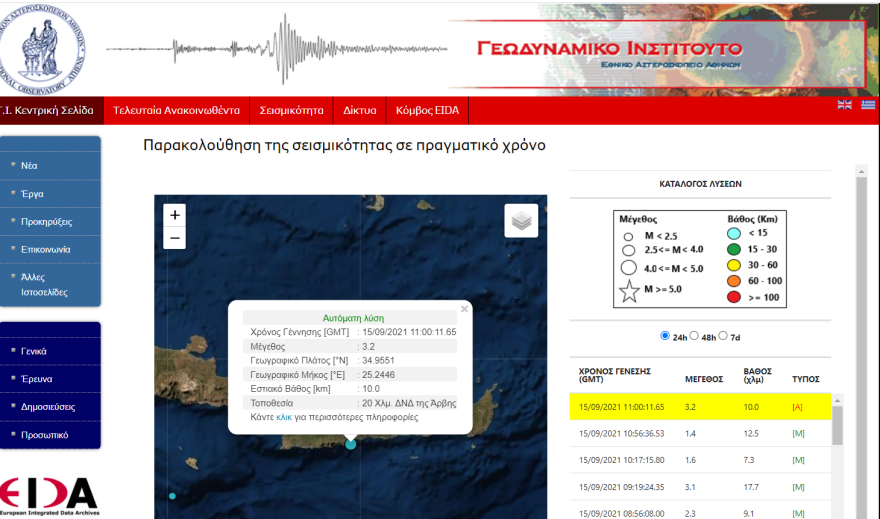
Task: Click the κλικ link for more information
Action: pos(284,417)
